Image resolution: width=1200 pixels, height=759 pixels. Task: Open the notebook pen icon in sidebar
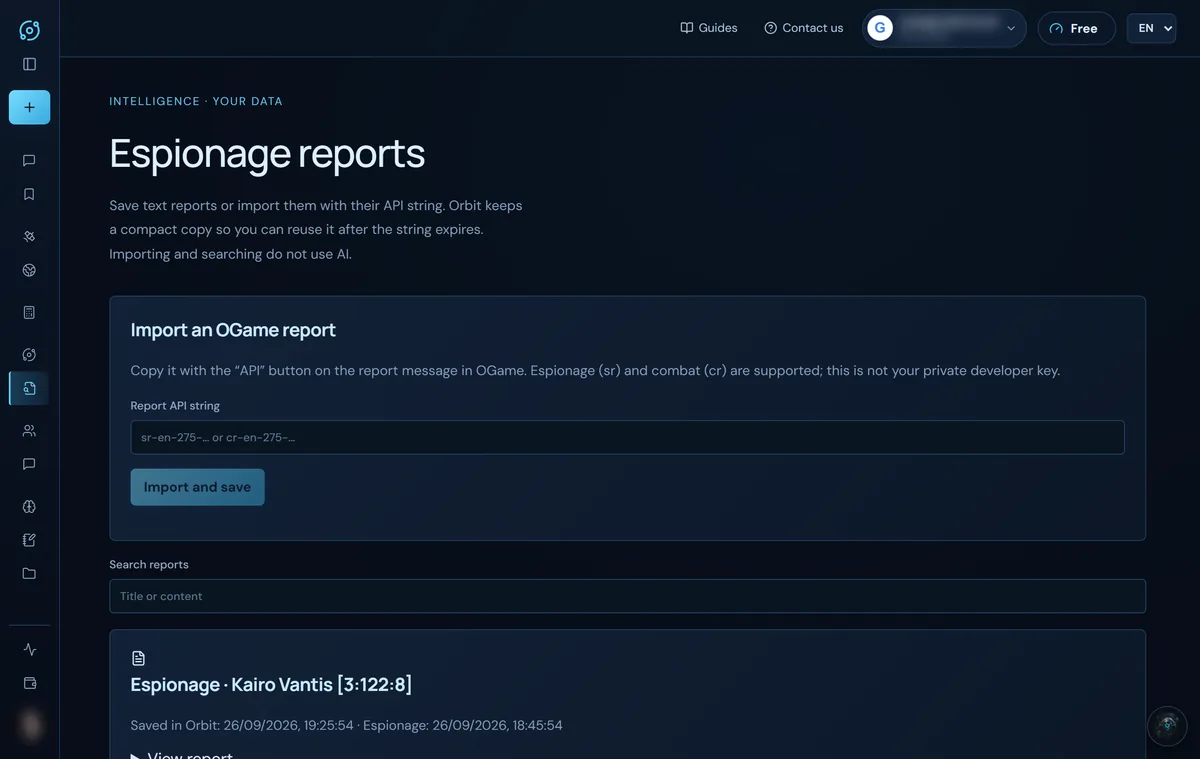[29, 540]
